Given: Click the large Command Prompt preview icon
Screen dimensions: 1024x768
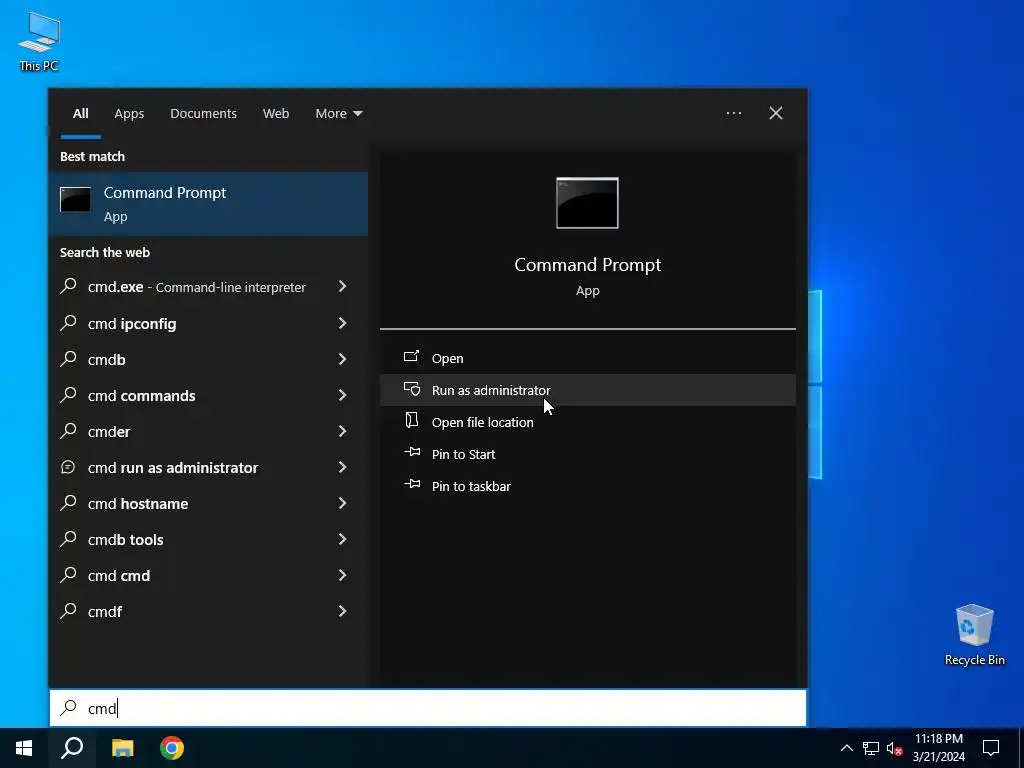Looking at the screenshot, I should pos(587,203).
